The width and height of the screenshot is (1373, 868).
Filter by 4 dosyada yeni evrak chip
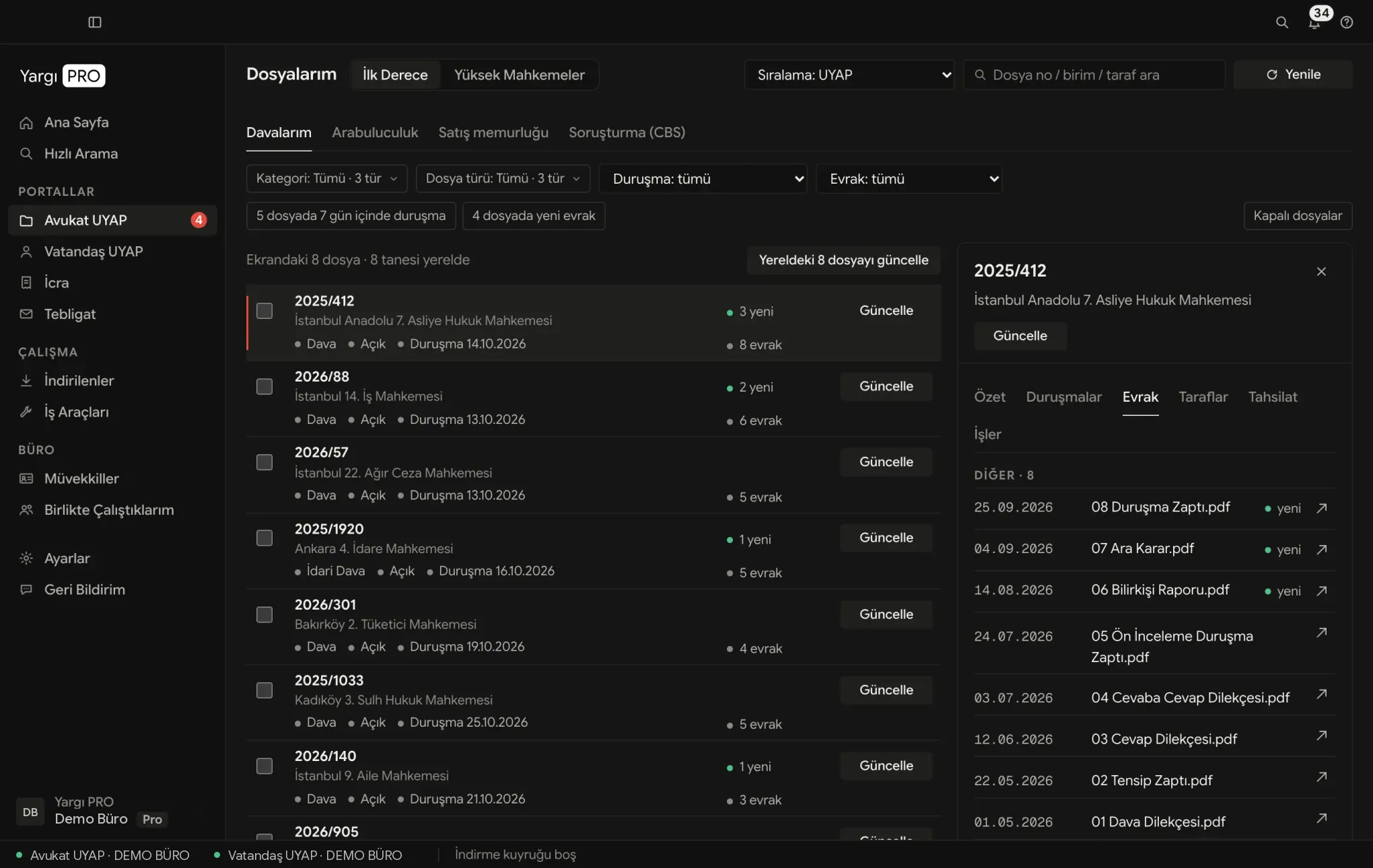tap(534, 216)
